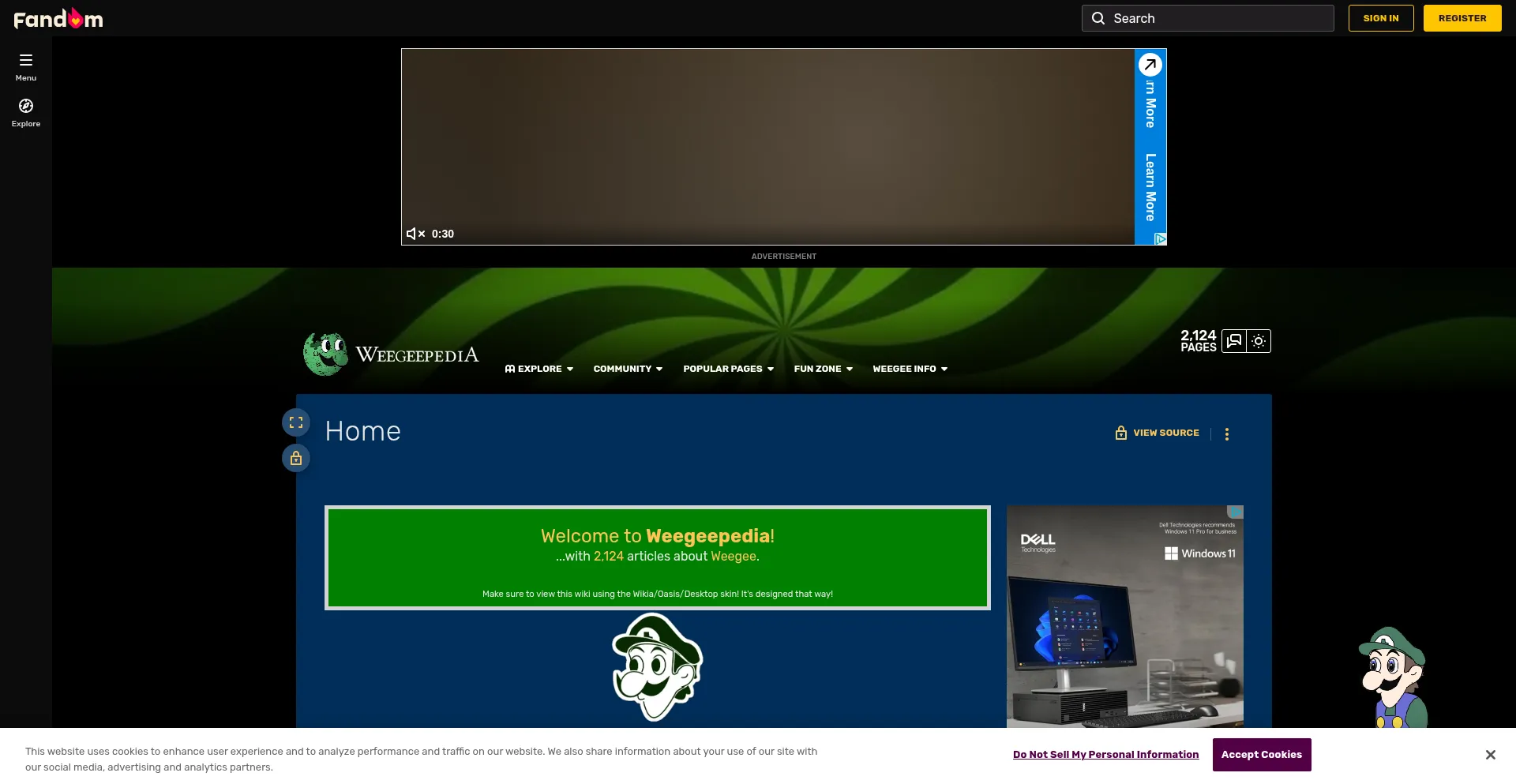Open the POPULAR PAGES dropdown

pos(727,369)
